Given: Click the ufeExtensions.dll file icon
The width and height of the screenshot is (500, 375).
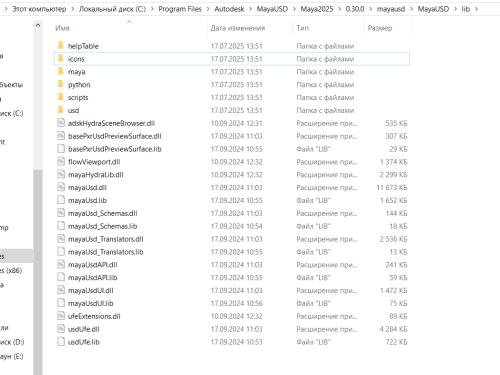Looking at the screenshot, I should click(x=61, y=316).
